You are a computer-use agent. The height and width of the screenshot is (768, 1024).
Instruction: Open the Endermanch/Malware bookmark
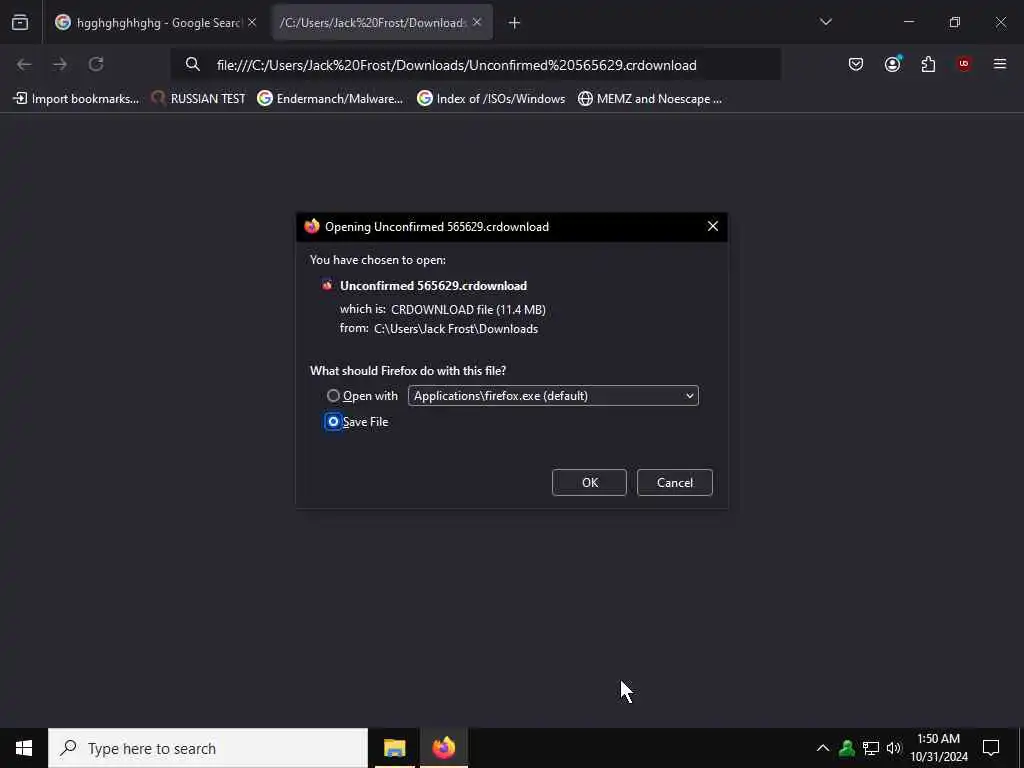coord(330,99)
